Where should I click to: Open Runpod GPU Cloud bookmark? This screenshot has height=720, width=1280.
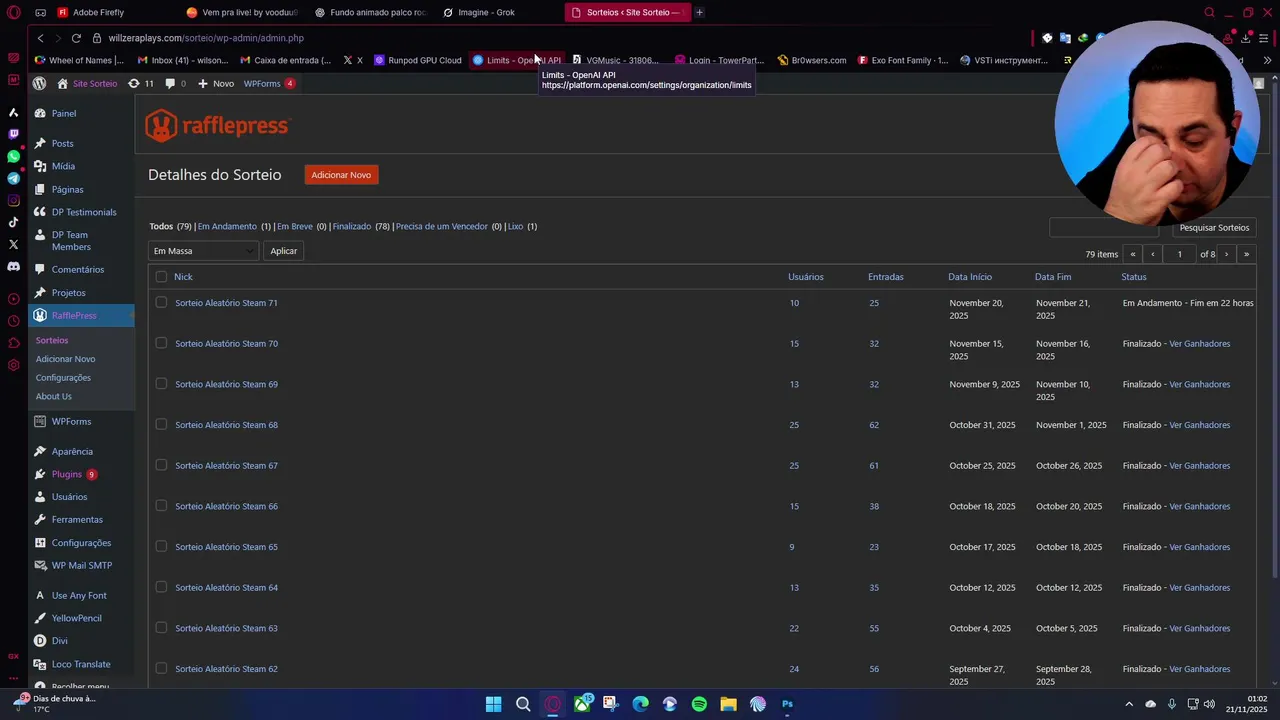point(418,60)
